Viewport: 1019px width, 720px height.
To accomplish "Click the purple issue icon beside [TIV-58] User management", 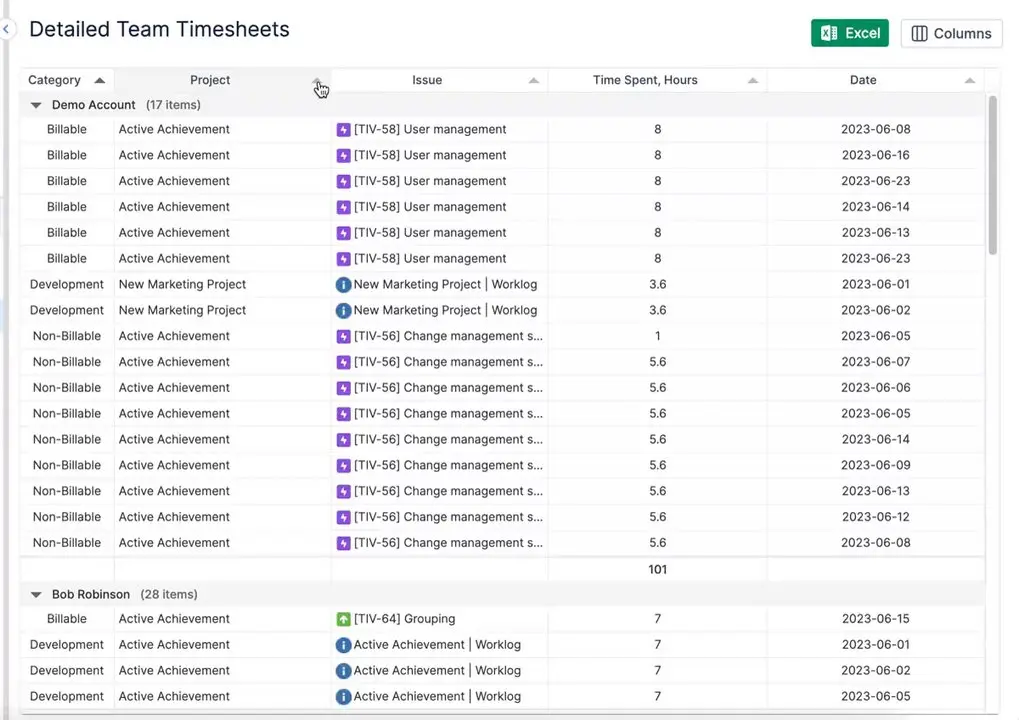I will click(x=342, y=129).
